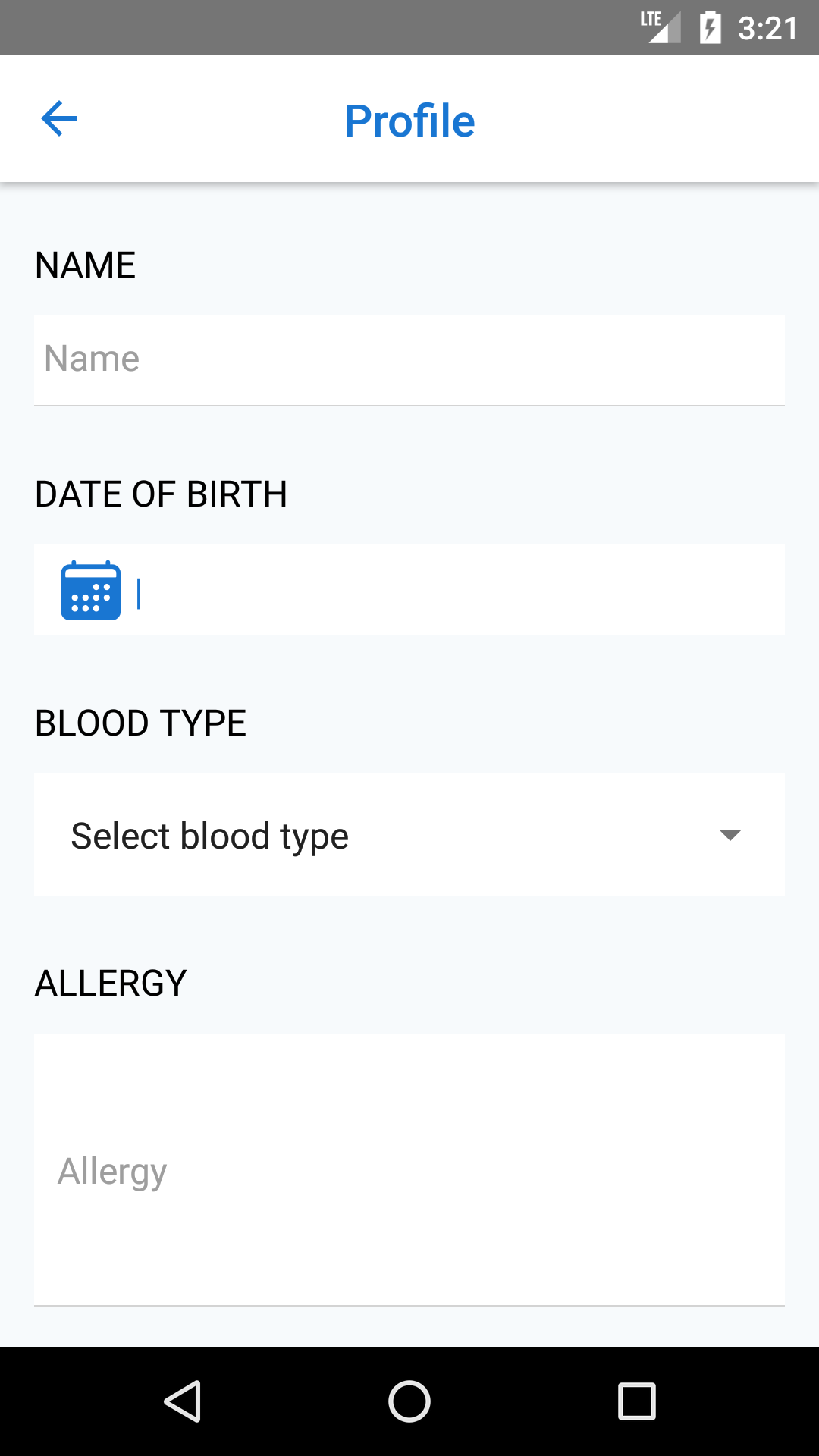Image resolution: width=819 pixels, height=1456 pixels.
Task: Tap the signal strength triangle icon
Action: (667, 30)
